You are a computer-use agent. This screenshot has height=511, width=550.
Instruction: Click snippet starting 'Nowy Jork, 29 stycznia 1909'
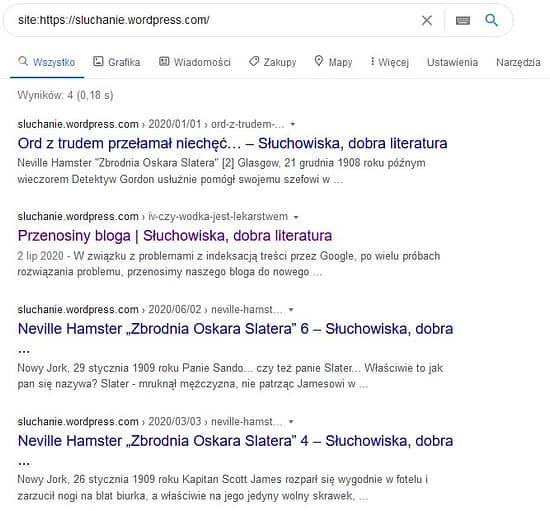230,376
